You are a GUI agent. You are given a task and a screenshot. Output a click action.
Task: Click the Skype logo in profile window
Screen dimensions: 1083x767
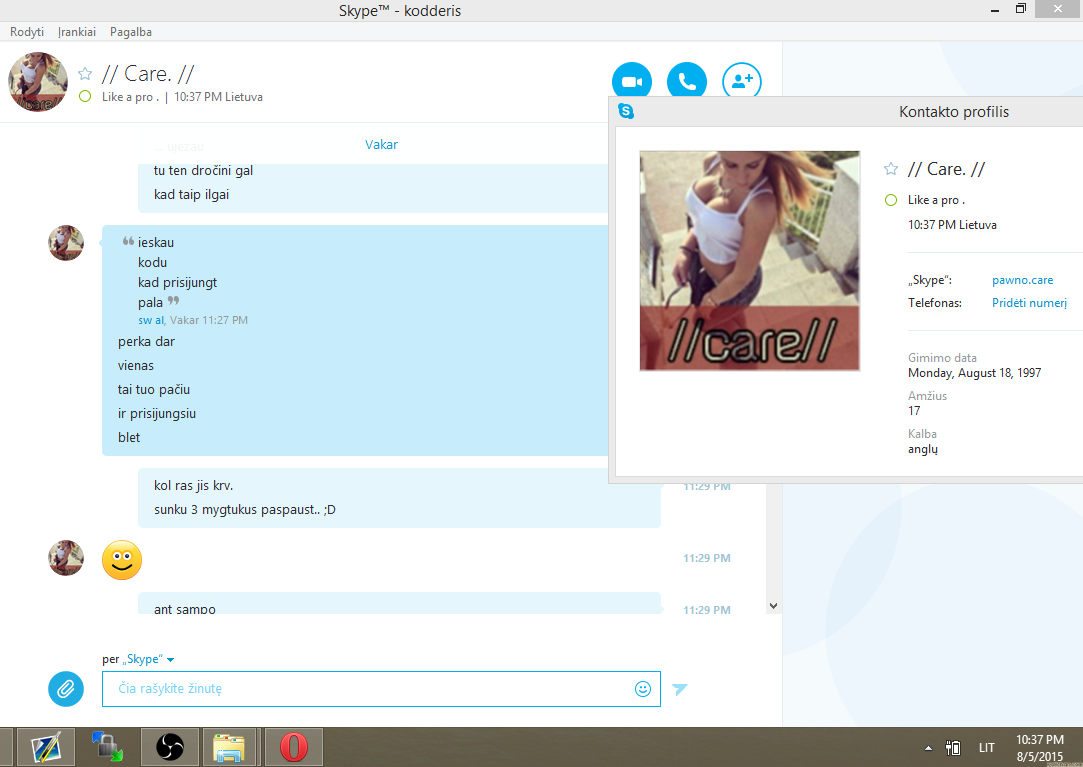626,111
